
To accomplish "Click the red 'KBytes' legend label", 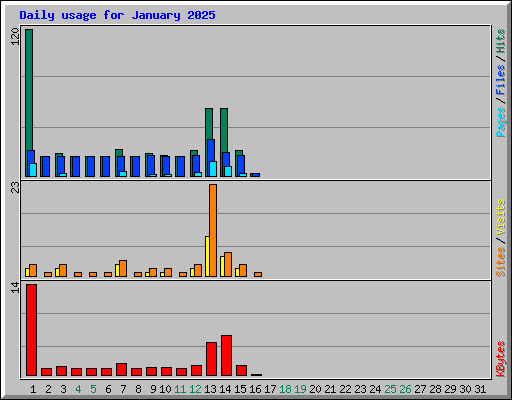I will [x=500, y=359].
